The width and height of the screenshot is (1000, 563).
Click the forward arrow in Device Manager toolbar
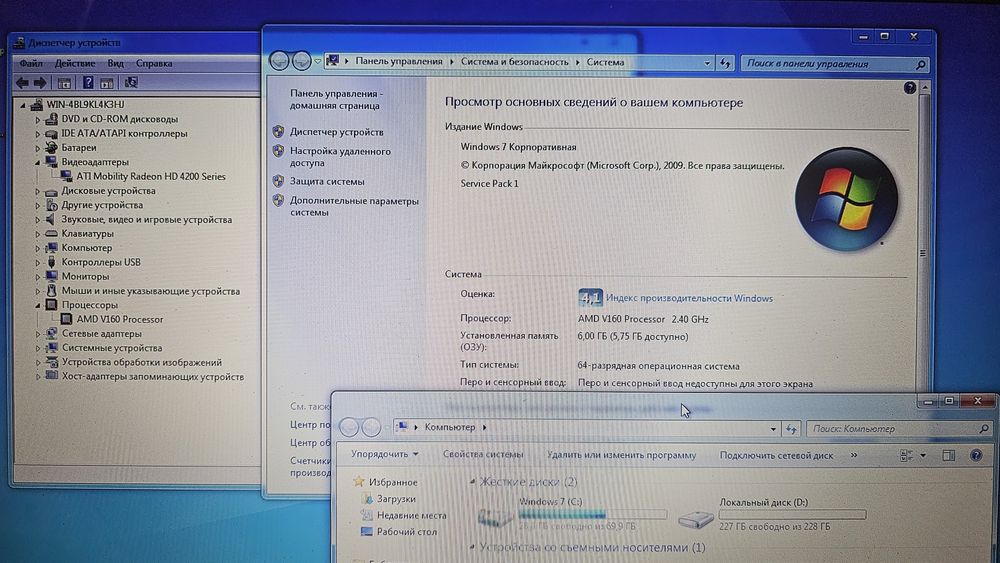tap(40, 82)
